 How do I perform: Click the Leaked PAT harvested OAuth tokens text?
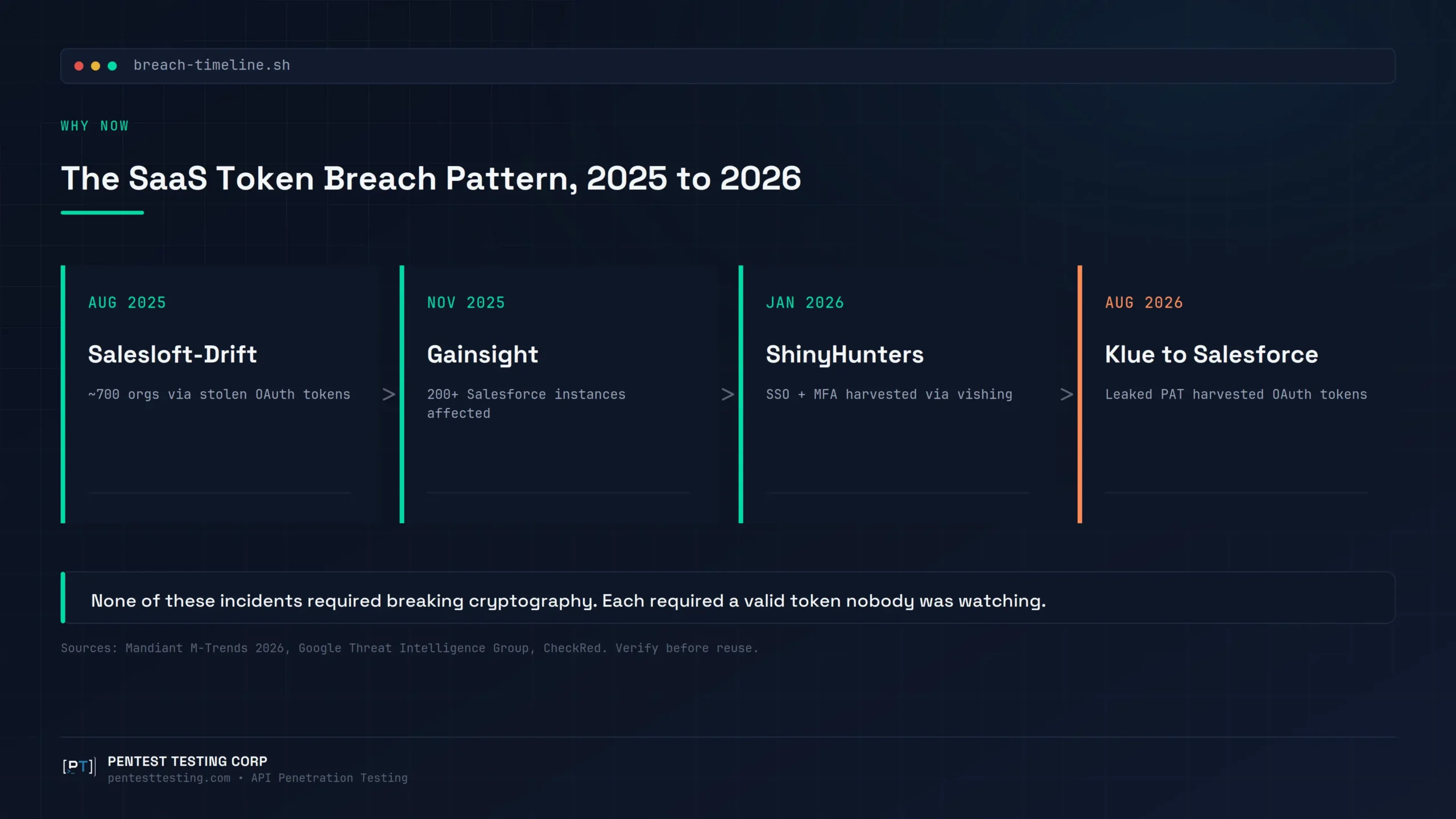[1236, 394]
